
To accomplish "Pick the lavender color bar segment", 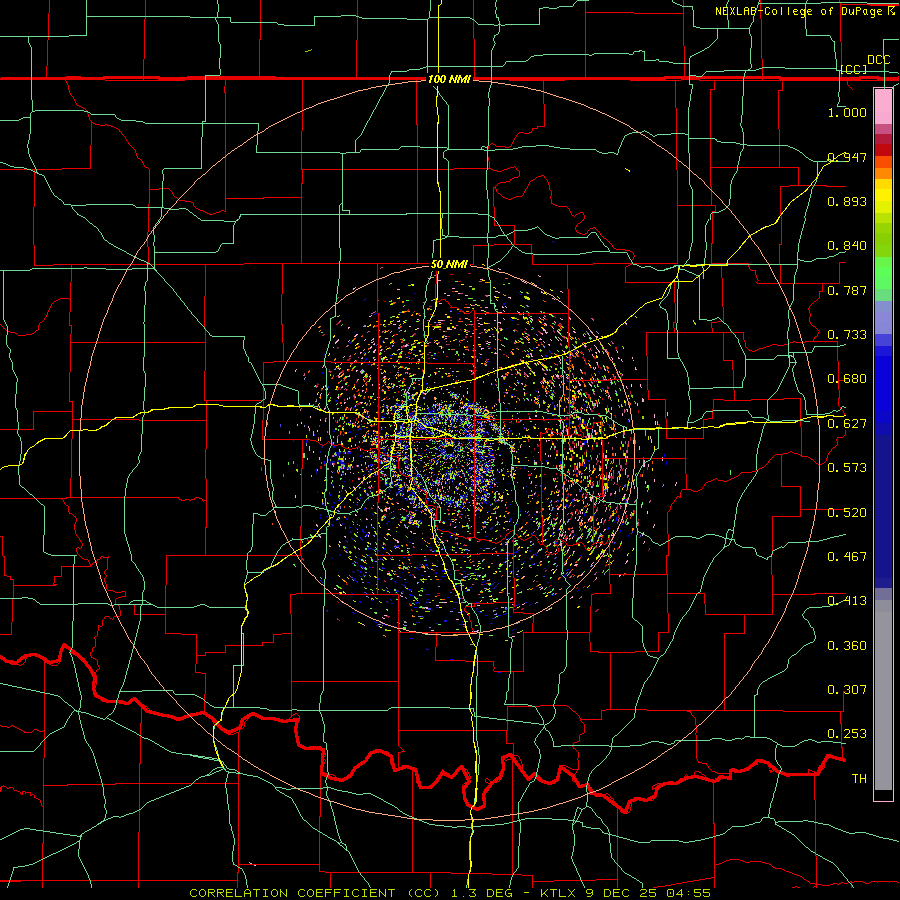I will tap(883, 317).
